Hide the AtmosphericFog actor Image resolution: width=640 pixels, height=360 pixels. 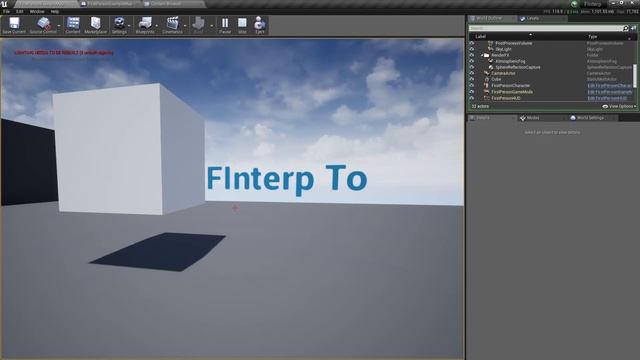472,61
